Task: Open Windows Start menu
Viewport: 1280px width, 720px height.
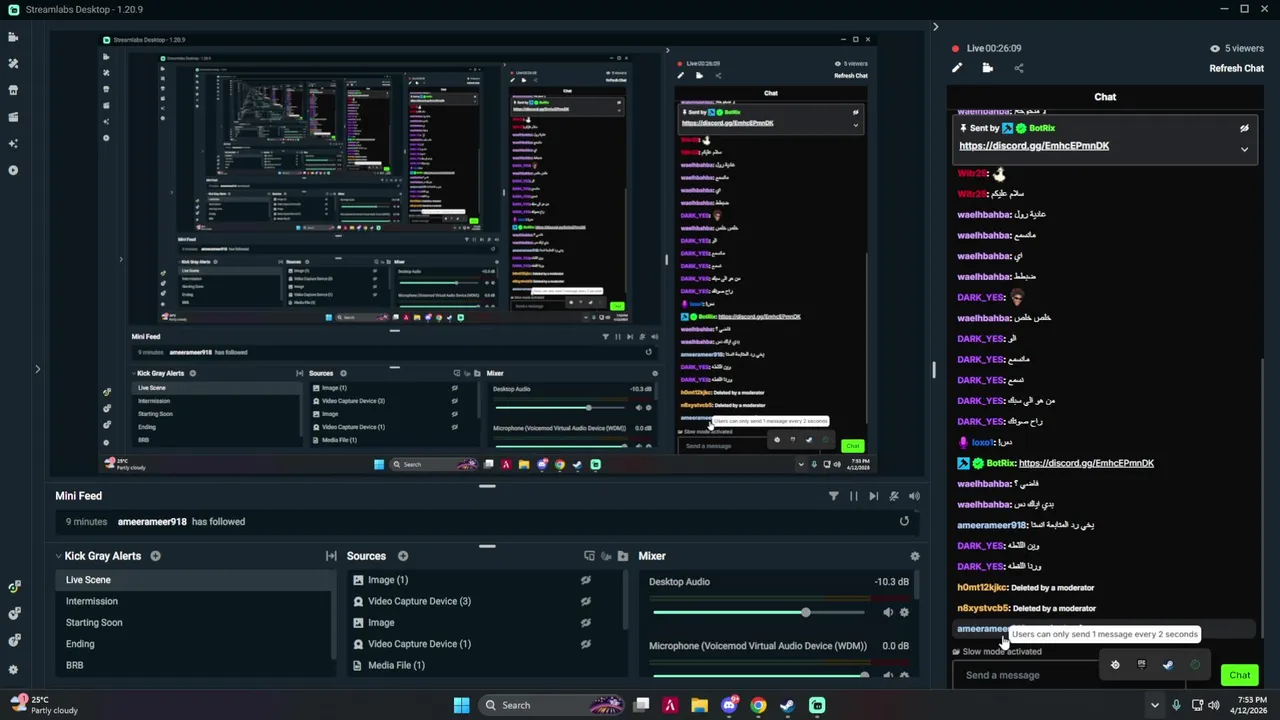Action: point(461,705)
